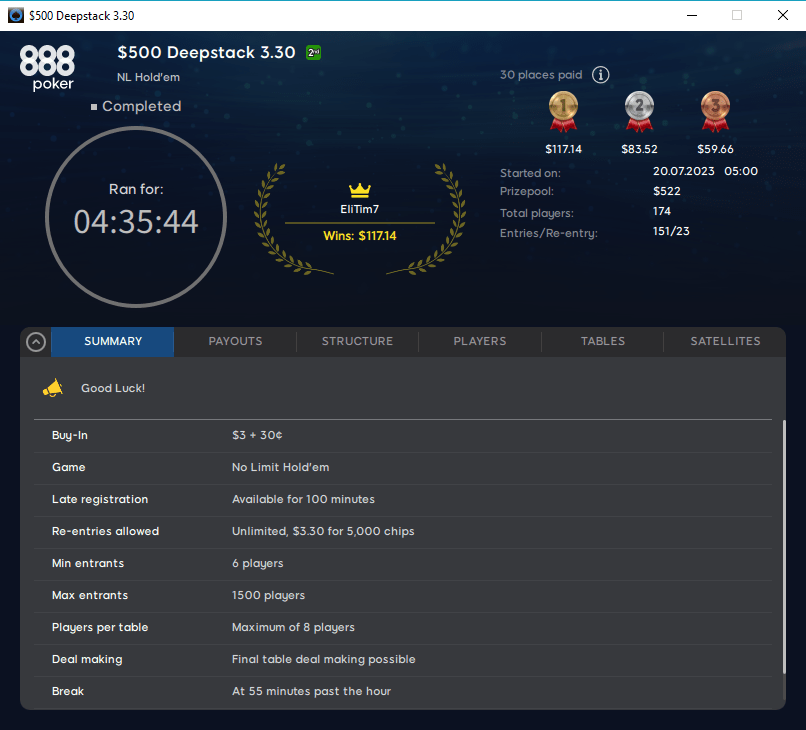Click the 'Late registration' row label
The height and width of the screenshot is (730, 806).
[100, 499]
